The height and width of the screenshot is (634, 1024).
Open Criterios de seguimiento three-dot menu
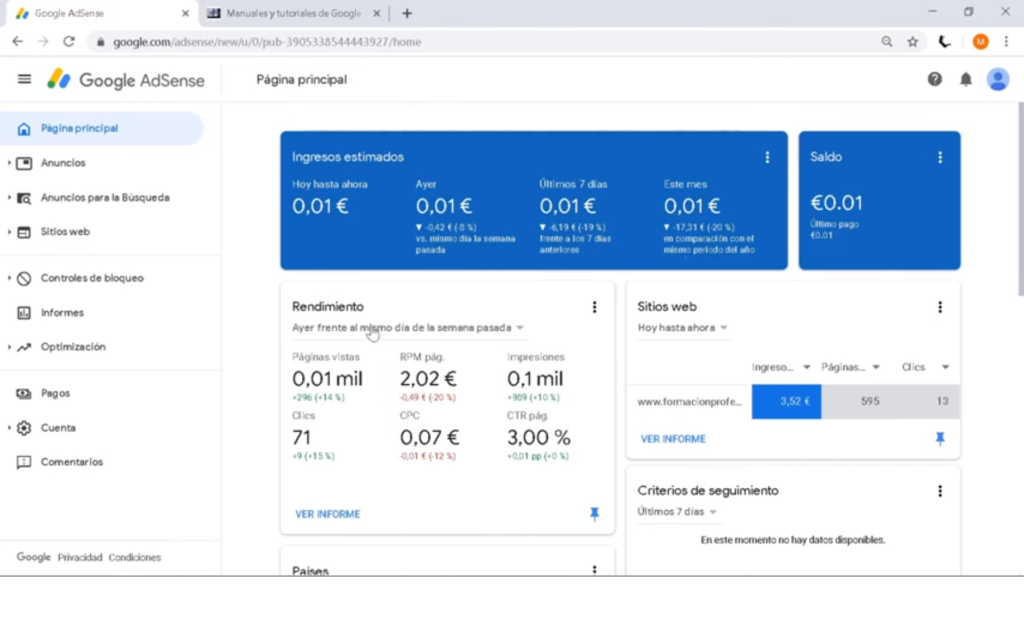(x=940, y=491)
